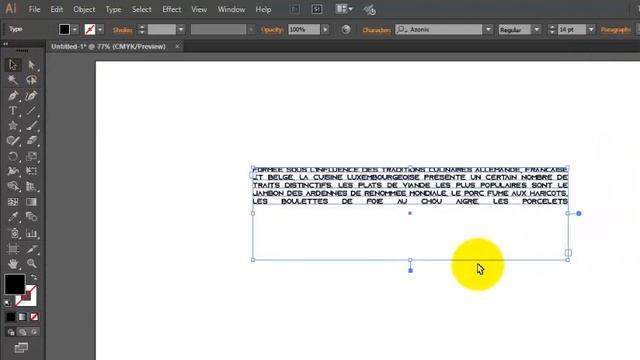Select the Lasso tool
Image resolution: width=640 pixels, height=360 pixels.
pyautogui.click(x=31, y=80)
